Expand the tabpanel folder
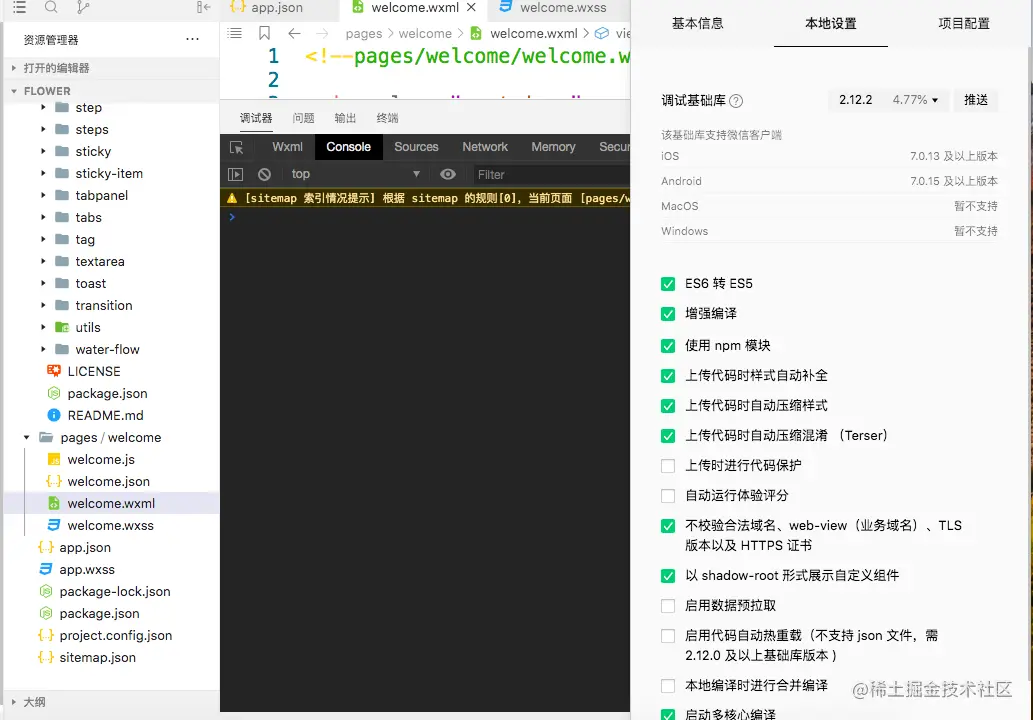This screenshot has height=720, width=1033. click(101, 195)
